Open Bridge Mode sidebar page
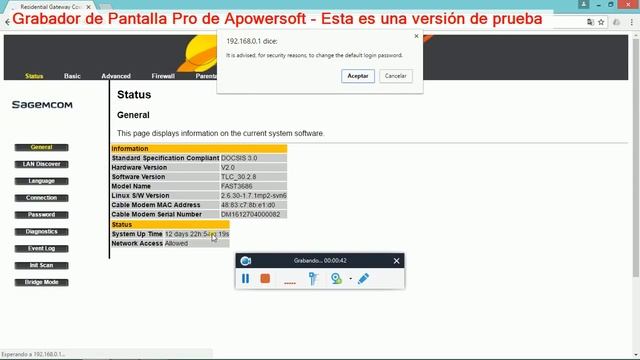 (41, 282)
